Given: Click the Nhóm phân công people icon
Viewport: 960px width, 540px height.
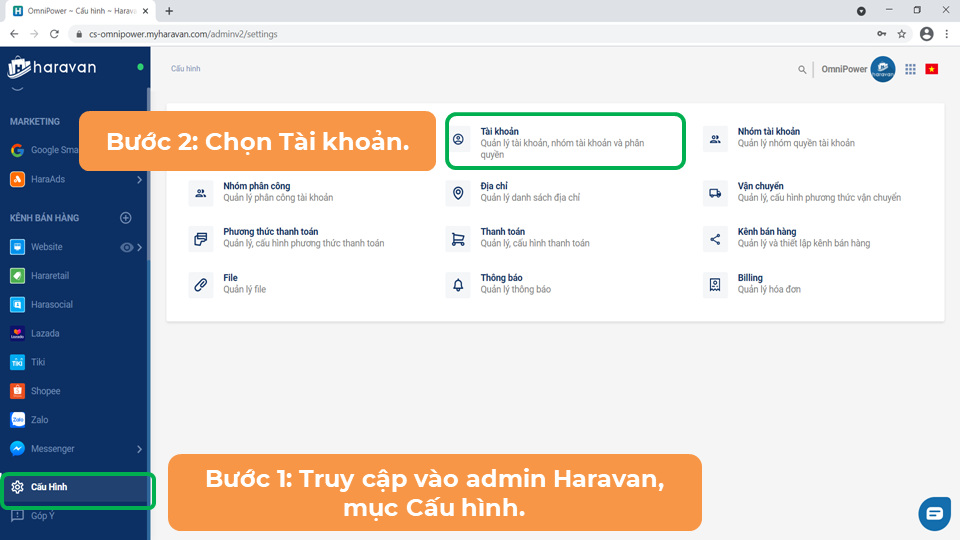Looking at the screenshot, I should (200, 193).
